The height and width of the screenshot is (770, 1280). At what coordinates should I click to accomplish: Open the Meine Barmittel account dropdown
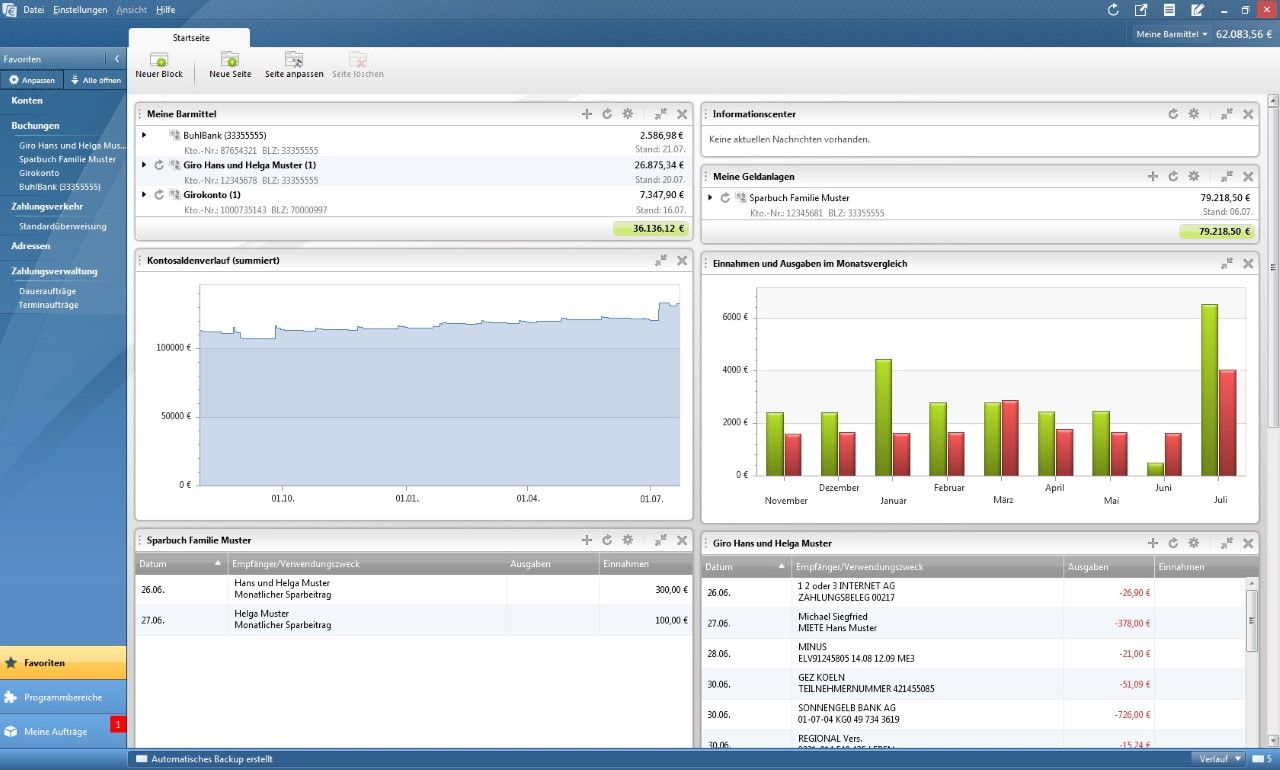[1170, 33]
